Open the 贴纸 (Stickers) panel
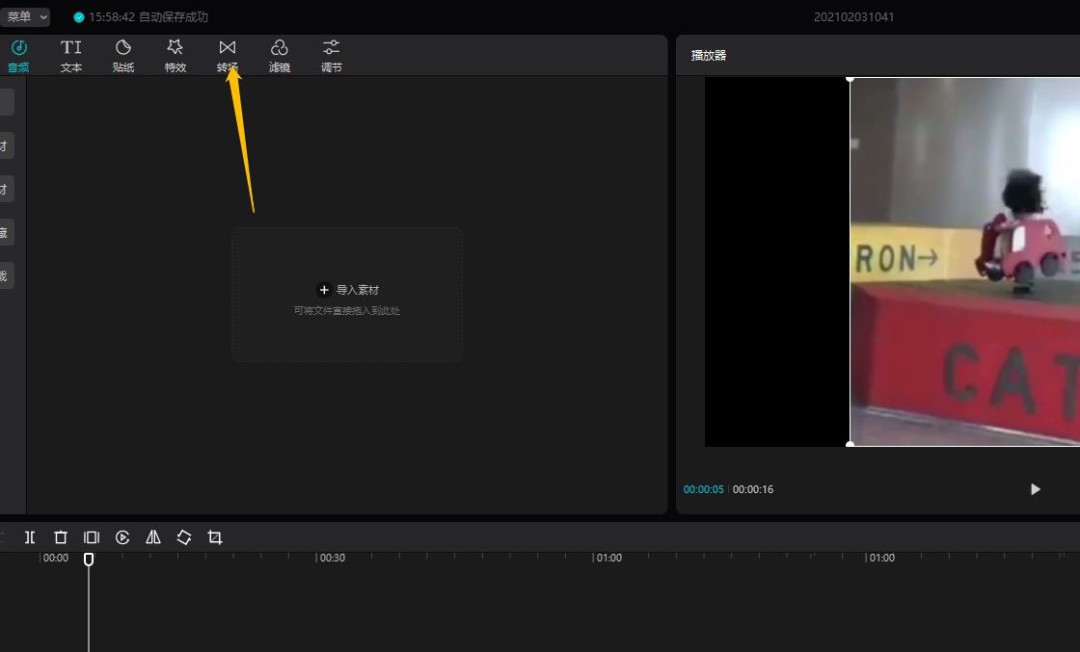 coord(123,55)
